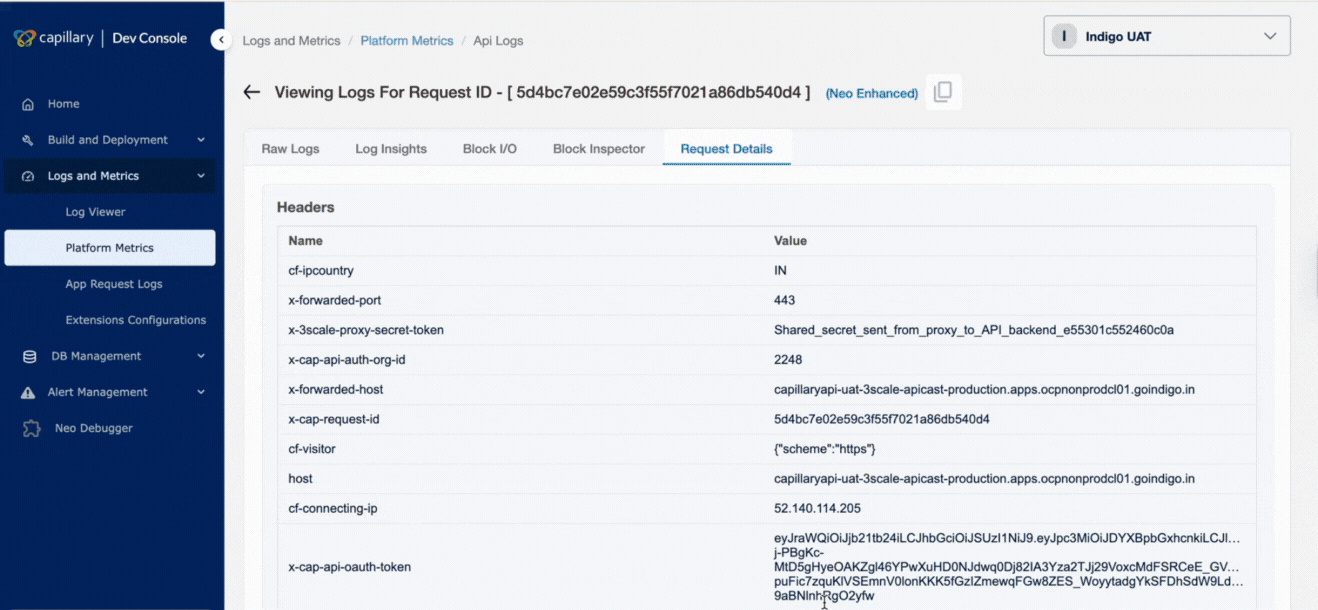Click the 'I' avatar in org selector
The image size is (1318, 610).
(x=1064, y=36)
